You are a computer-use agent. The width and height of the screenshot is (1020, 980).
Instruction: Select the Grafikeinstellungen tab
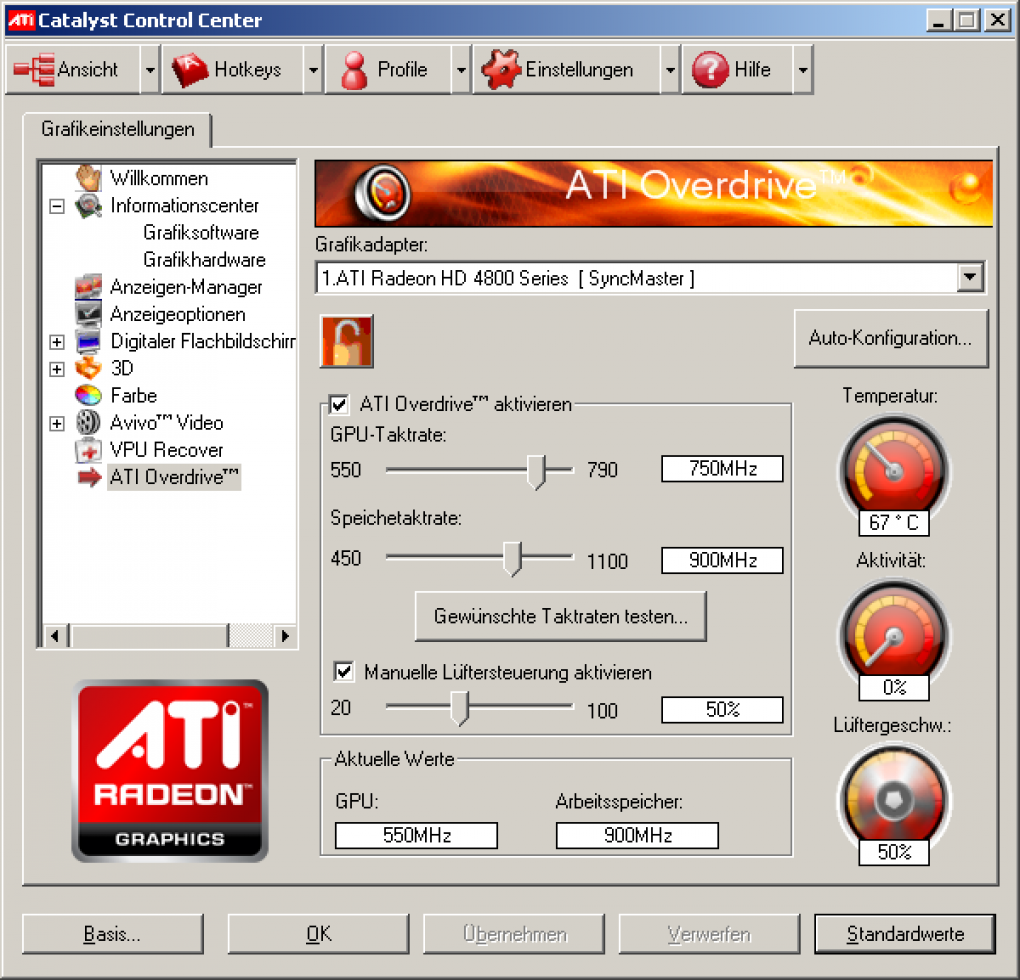coord(118,129)
